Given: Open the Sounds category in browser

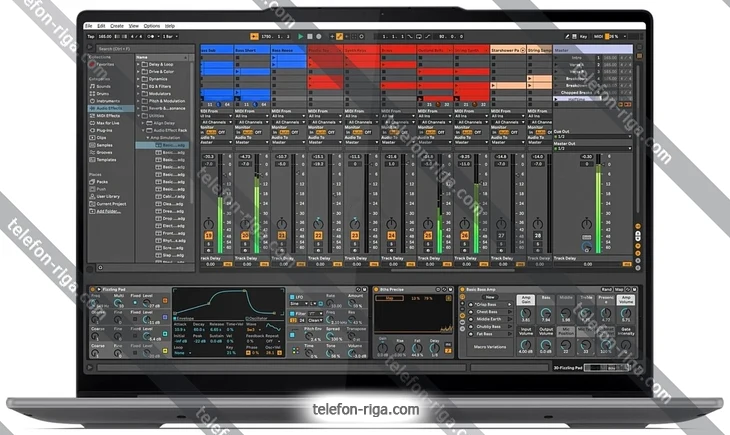Looking at the screenshot, I should (101, 86).
